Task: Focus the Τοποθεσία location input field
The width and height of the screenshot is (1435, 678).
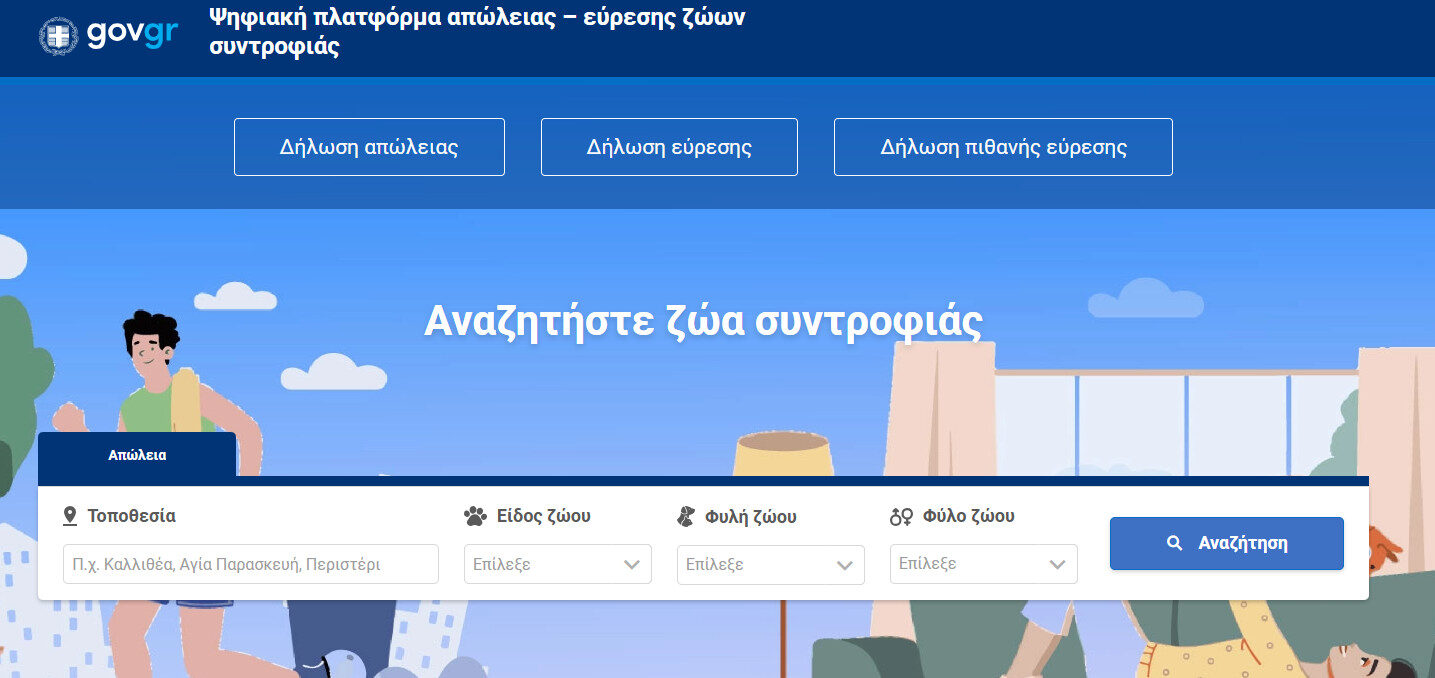Action: 250,564
